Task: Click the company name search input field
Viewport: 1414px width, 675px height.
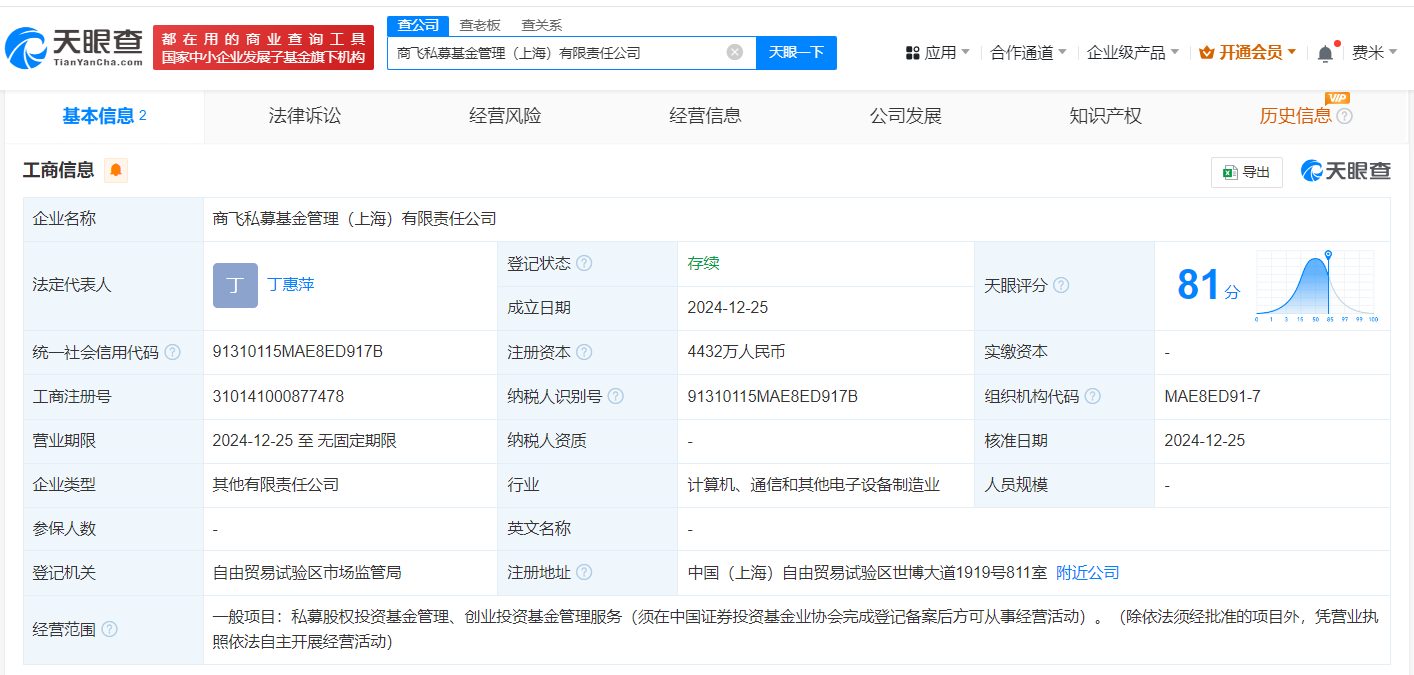Action: [555, 53]
